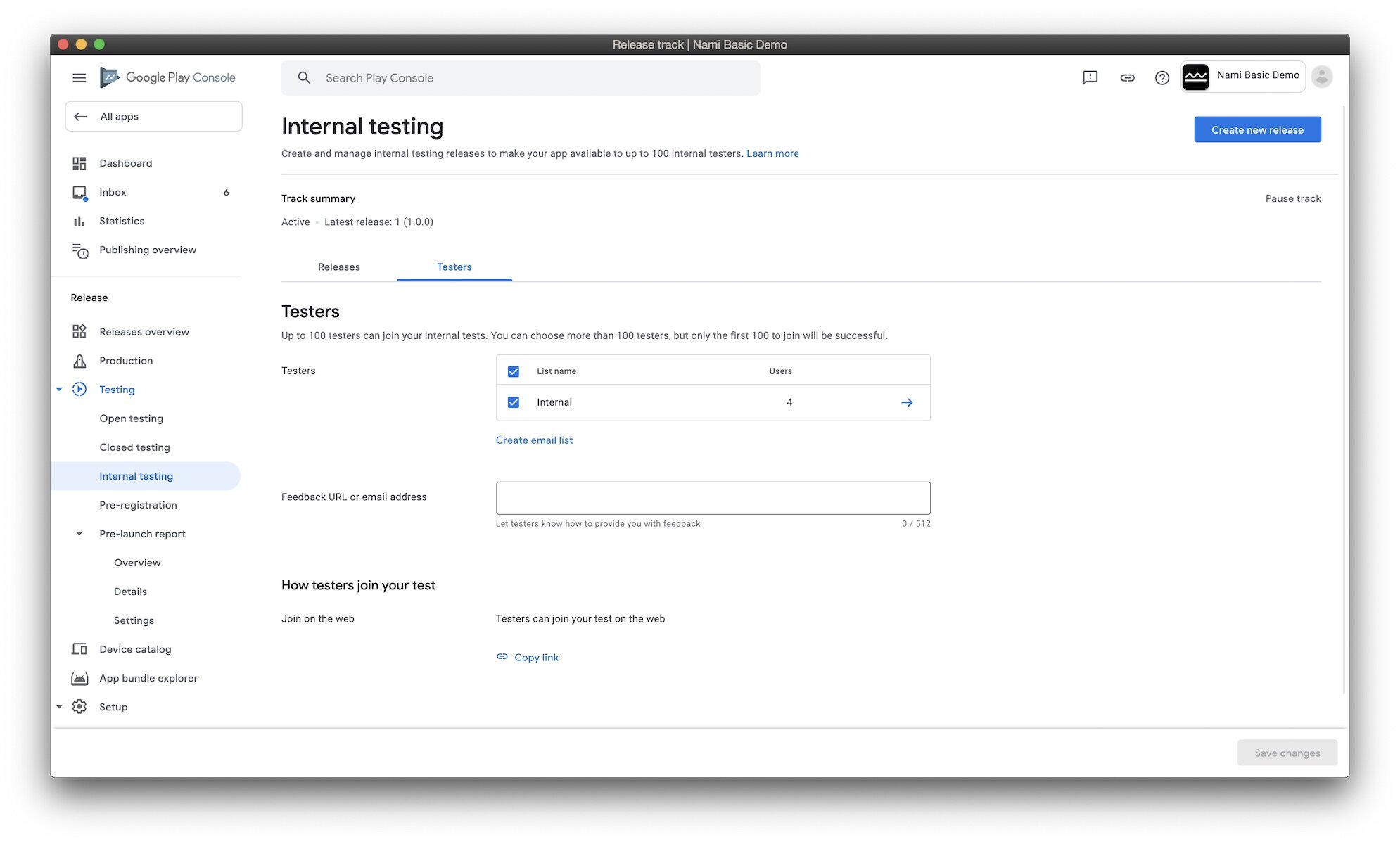The image size is (1400, 844).
Task: Click the Create new release button
Action: (x=1257, y=129)
